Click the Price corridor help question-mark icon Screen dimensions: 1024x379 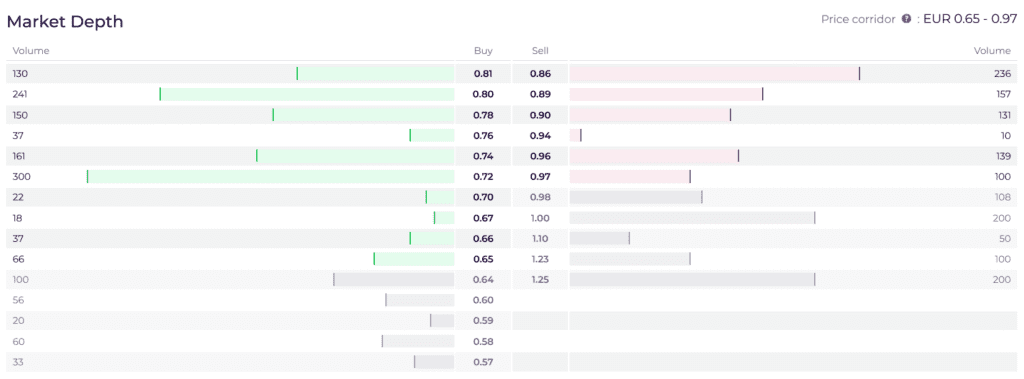tap(906, 19)
